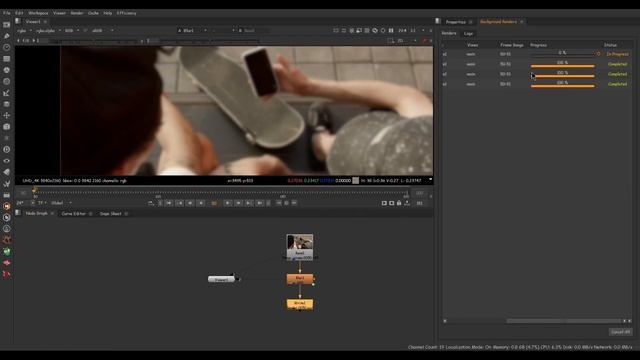Sort renders by the Status column header

610,45
